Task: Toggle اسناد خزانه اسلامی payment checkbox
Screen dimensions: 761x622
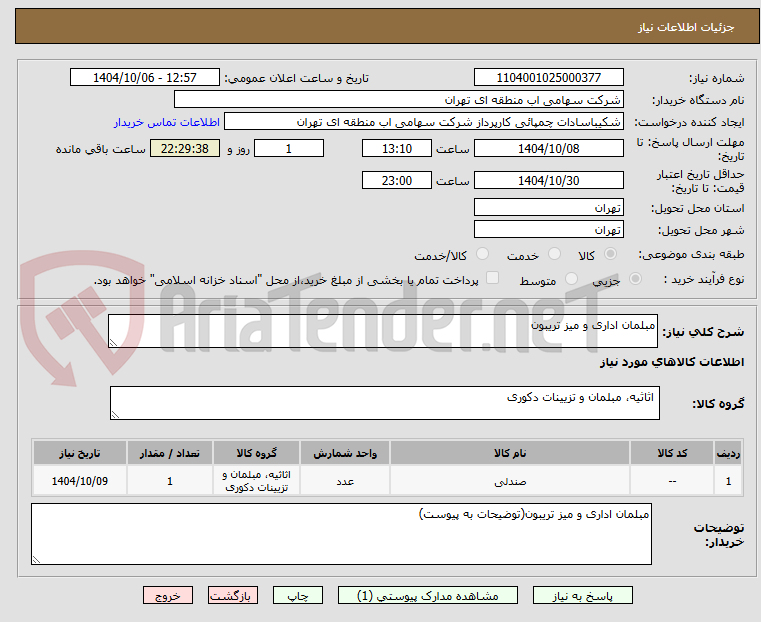Action: [493, 278]
